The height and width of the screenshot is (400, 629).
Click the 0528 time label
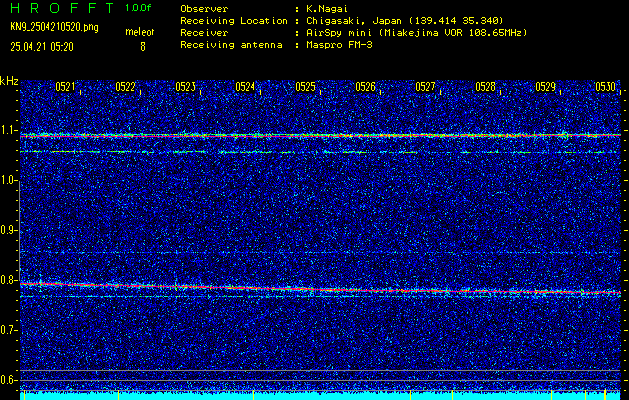[x=485, y=87]
